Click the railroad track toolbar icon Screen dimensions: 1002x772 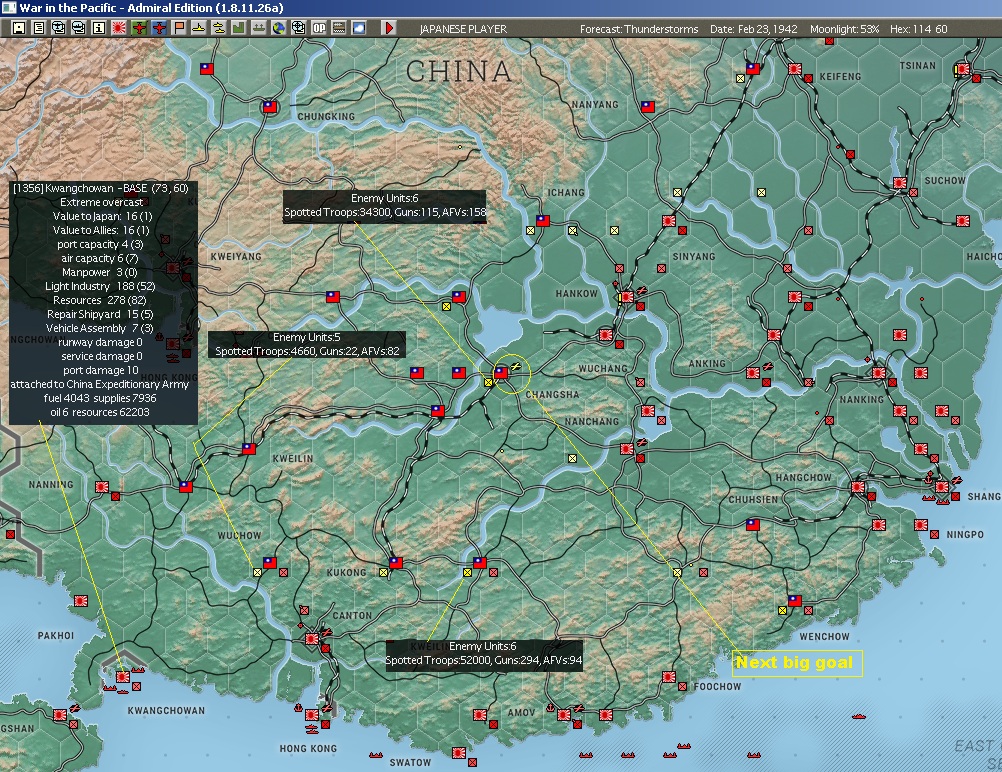[339, 27]
